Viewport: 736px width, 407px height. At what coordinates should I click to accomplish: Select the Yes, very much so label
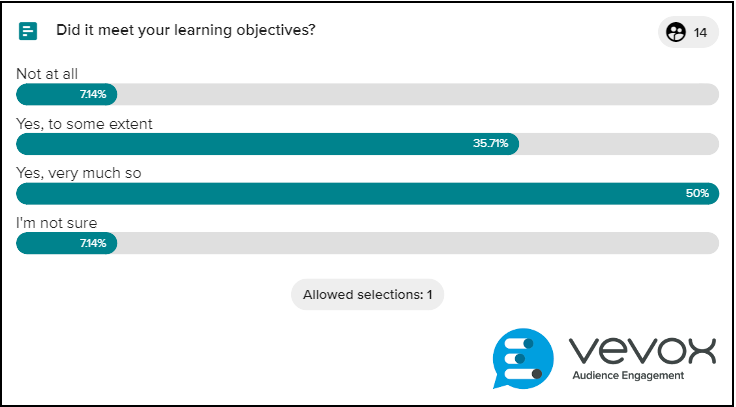(79, 173)
